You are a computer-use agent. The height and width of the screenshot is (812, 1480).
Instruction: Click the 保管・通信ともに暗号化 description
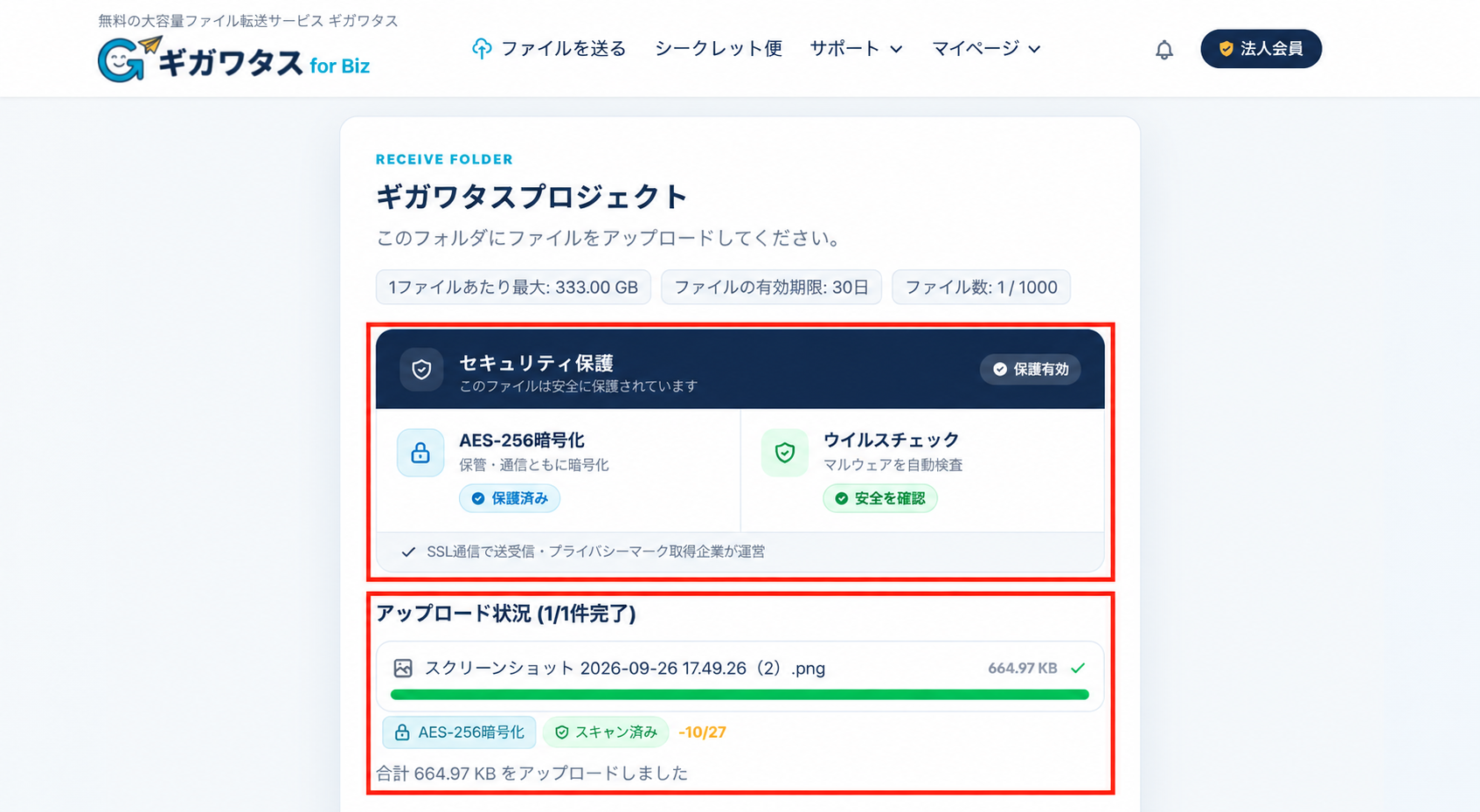coord(534,465)
